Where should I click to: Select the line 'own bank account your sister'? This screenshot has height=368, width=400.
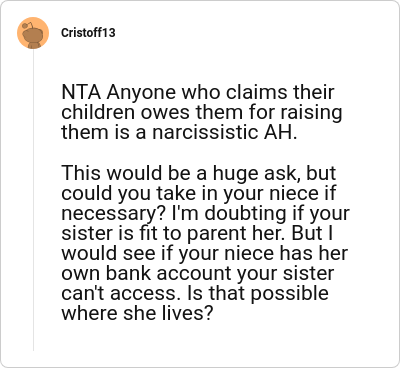[198, 273]
